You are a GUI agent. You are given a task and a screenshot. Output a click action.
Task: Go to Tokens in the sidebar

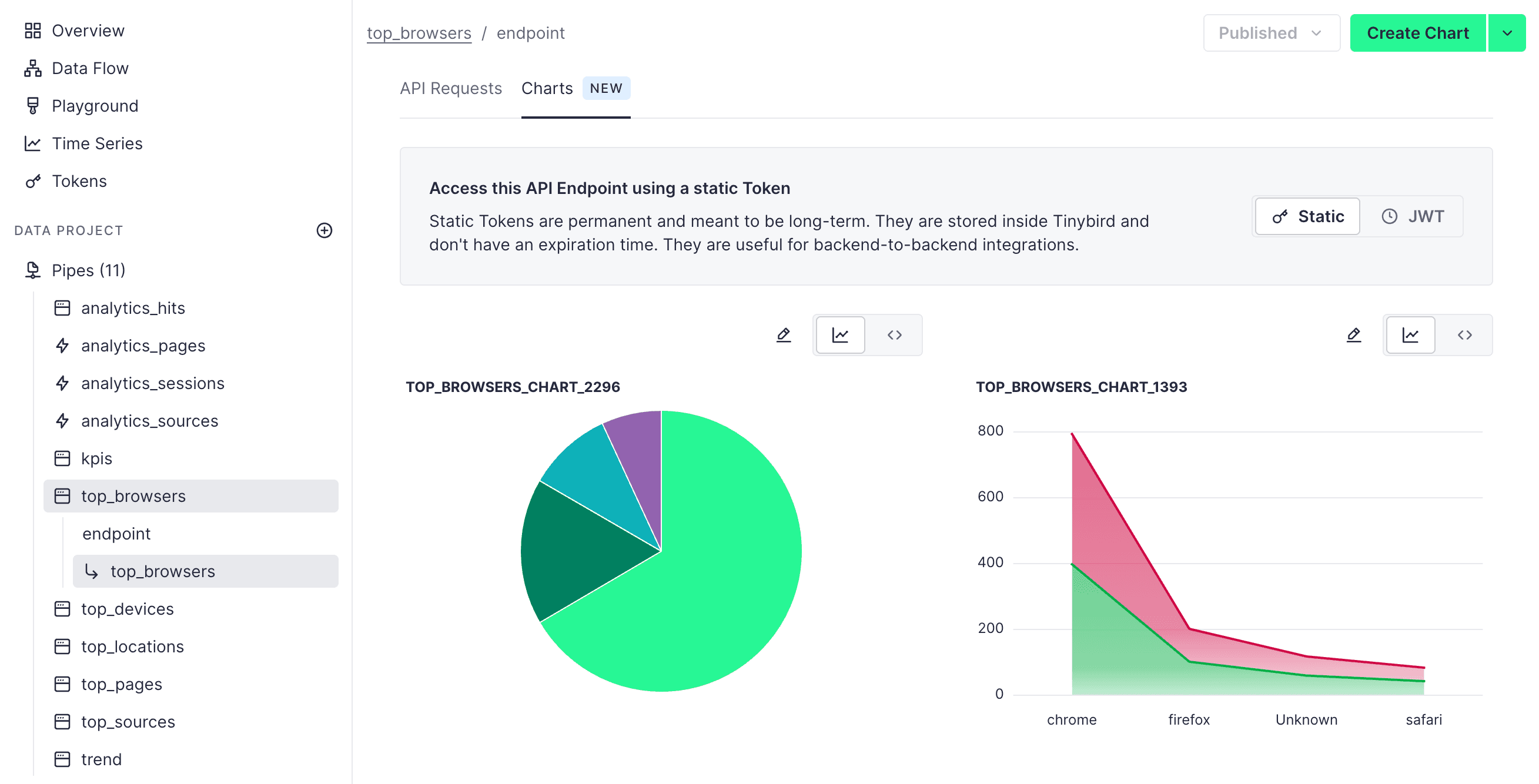coord(79,181)
